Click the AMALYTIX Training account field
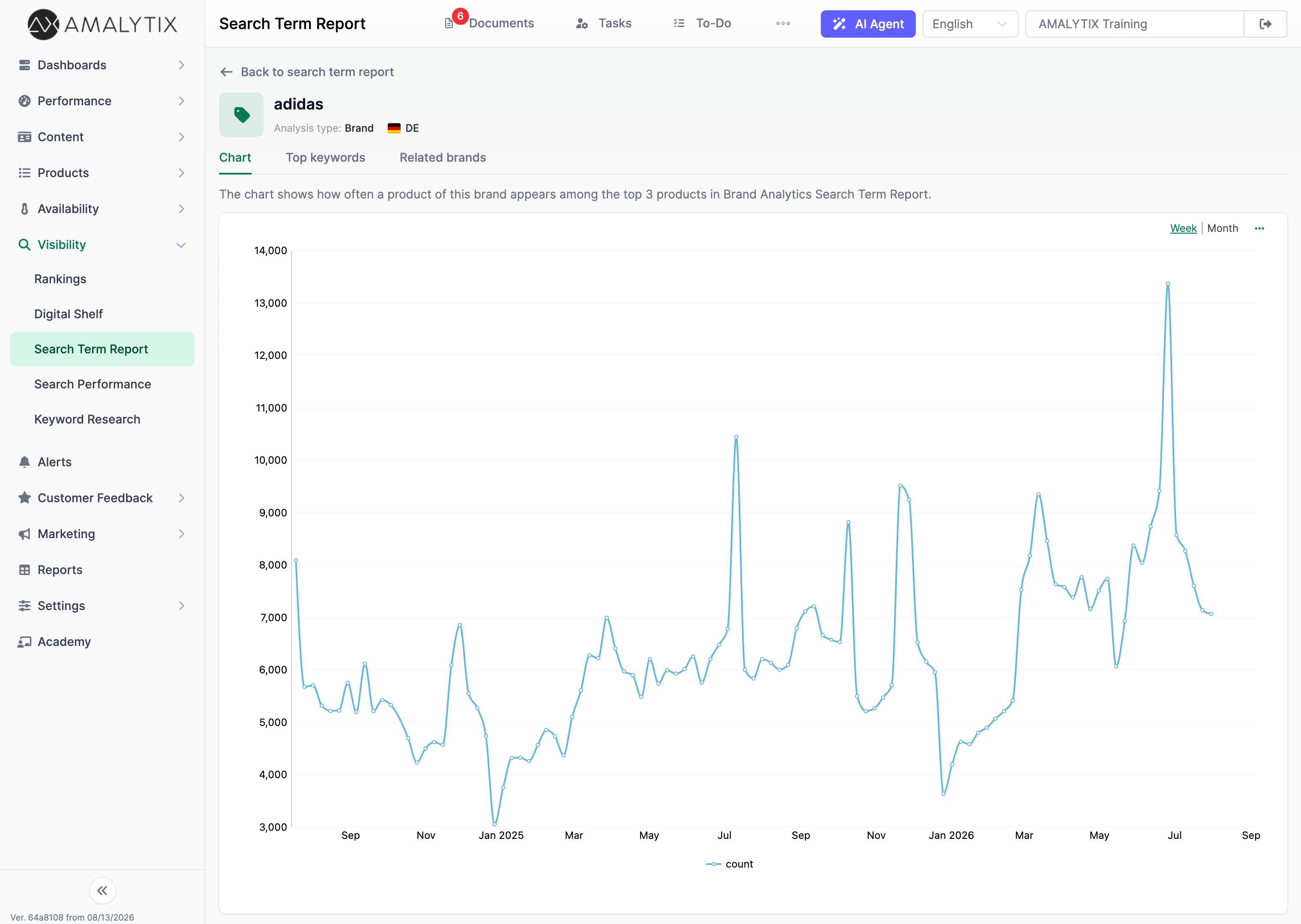The image size is (1301, 924). click(x=1135, y=24)
